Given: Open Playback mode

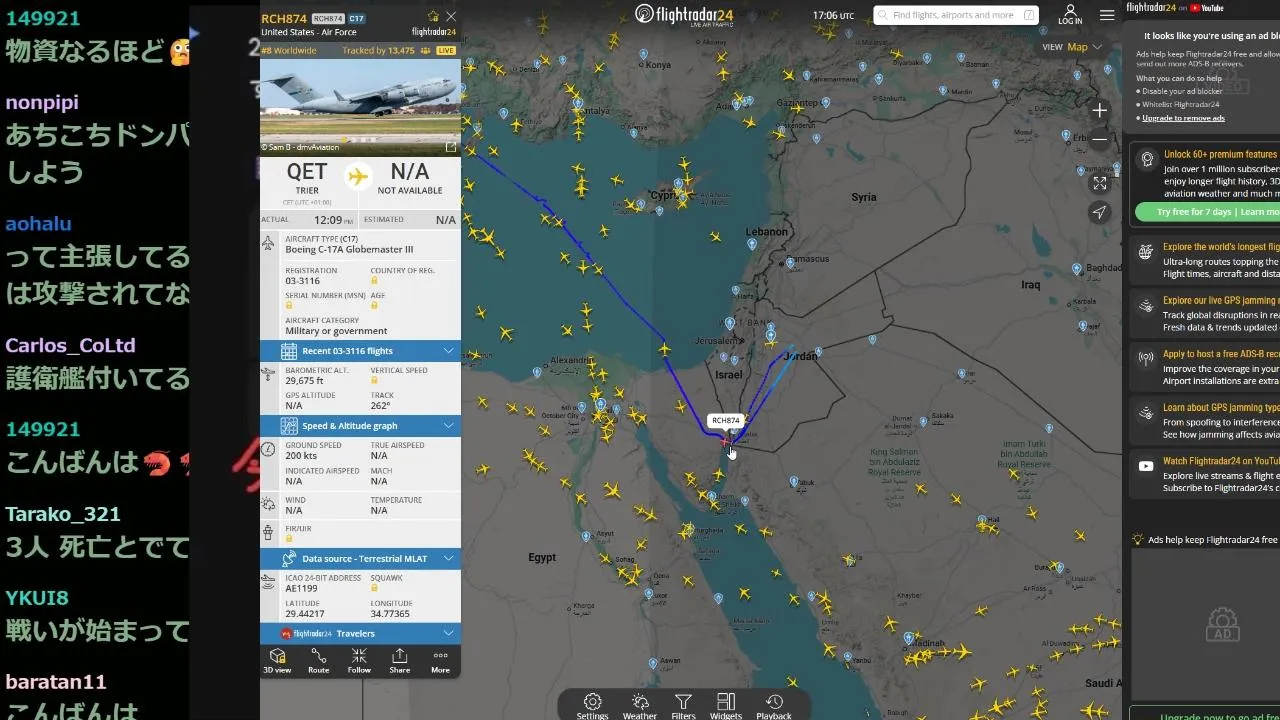Looking at the screenshot, I should [x=774, y=706].
